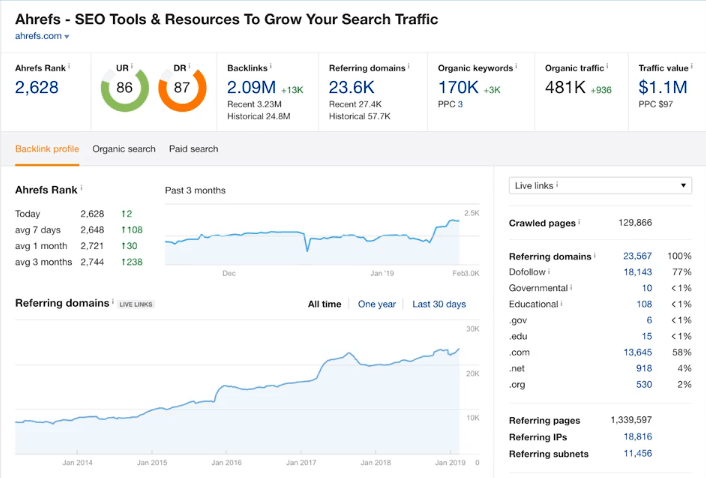Click the Dofollow info icon

pos(549,271)
